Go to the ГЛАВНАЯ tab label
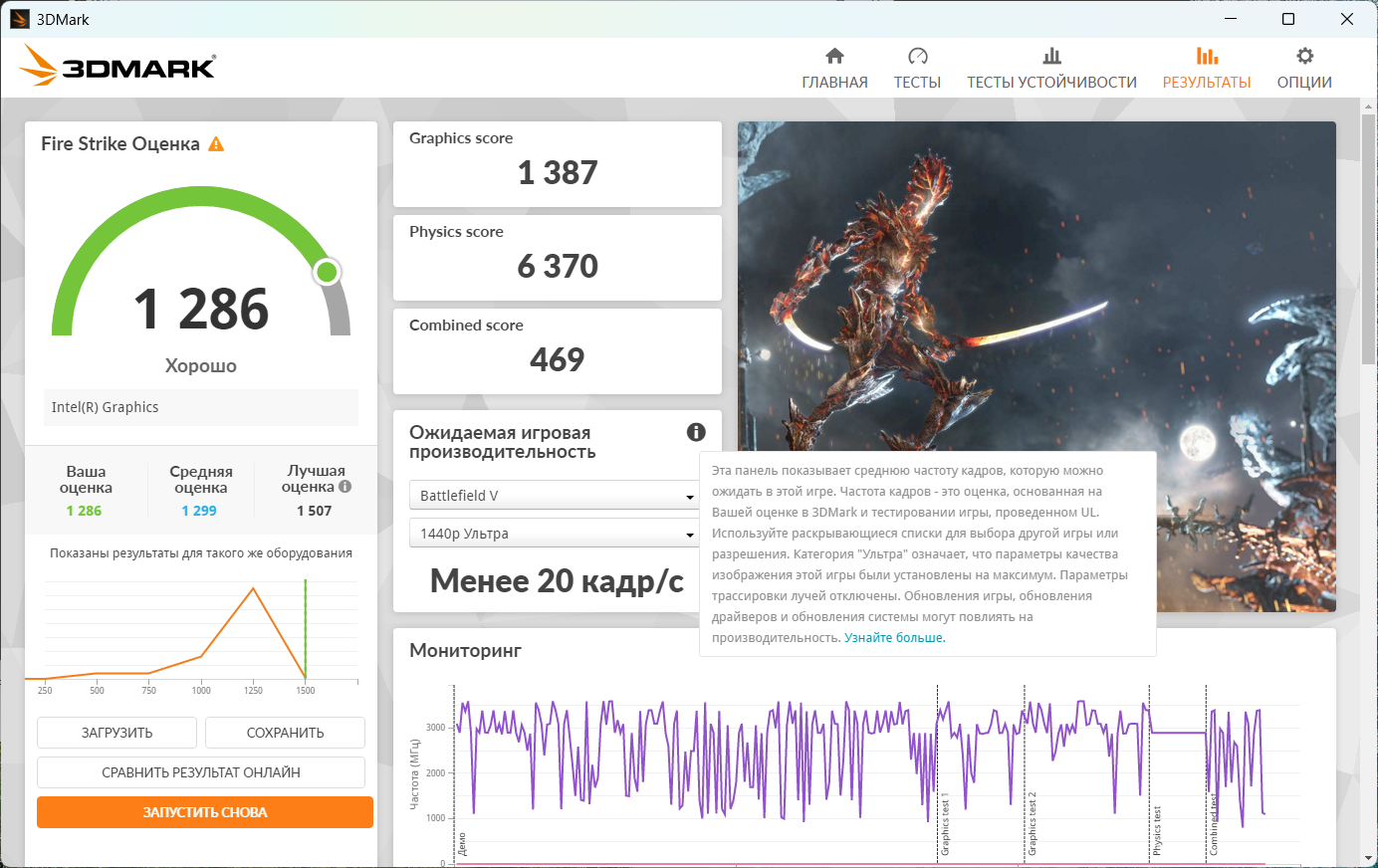This screenshot has height=868, width=1378. click(x=834, y=83)
